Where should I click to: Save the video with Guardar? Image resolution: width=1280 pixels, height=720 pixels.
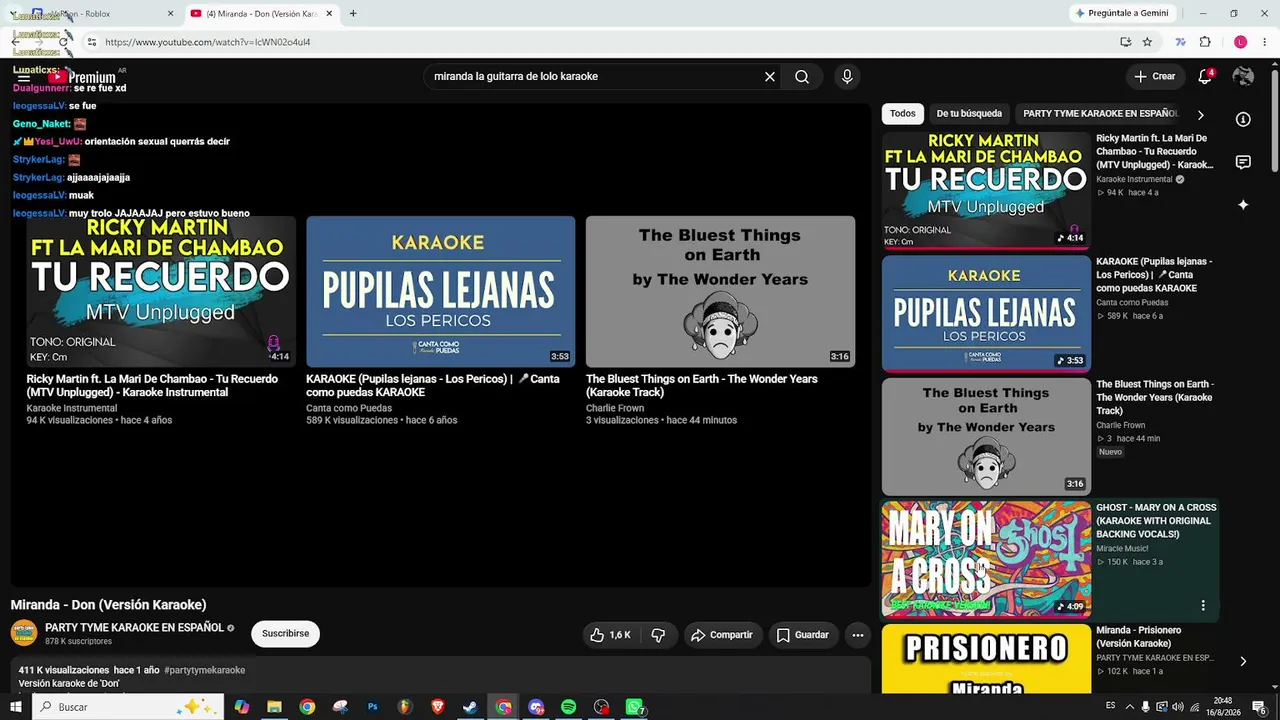[x=803, y=635]
